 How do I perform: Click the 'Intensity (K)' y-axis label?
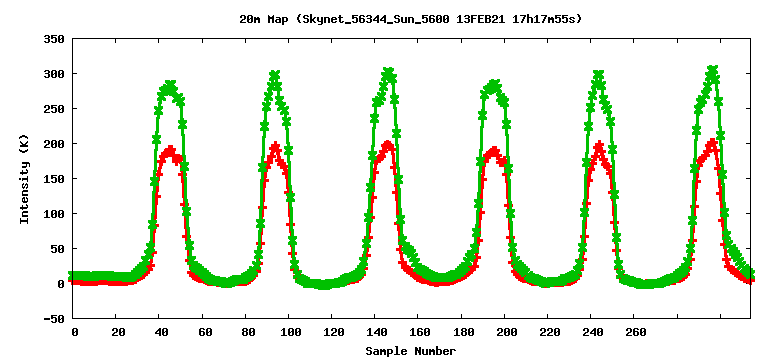[x=24, y=179]
